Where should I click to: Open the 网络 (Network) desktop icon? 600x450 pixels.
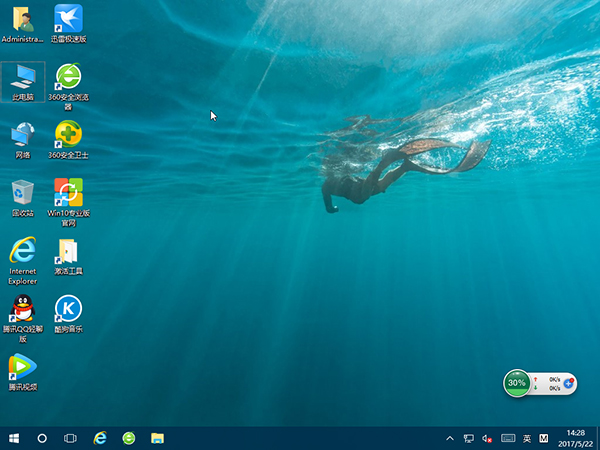[x=22, y=135]
